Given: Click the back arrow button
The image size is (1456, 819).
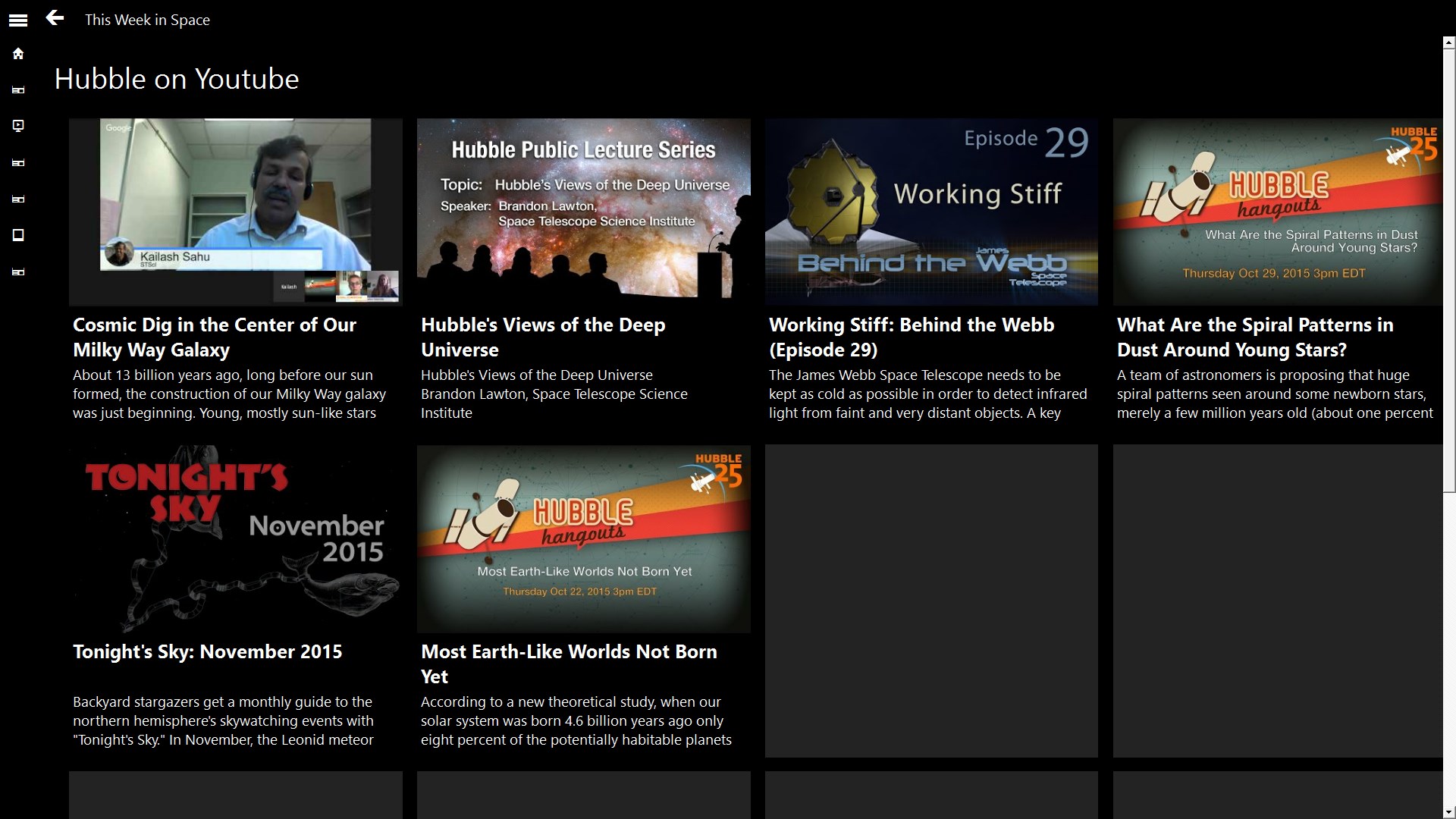Looking at the screenshot, I should coord(55,18).
